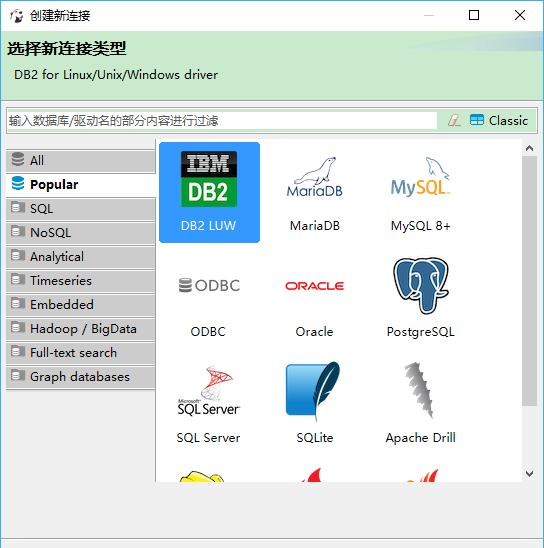The image size is (544, 548).
Task: Click the scrollbar down arrow
Action: click(x=529, y=474)
